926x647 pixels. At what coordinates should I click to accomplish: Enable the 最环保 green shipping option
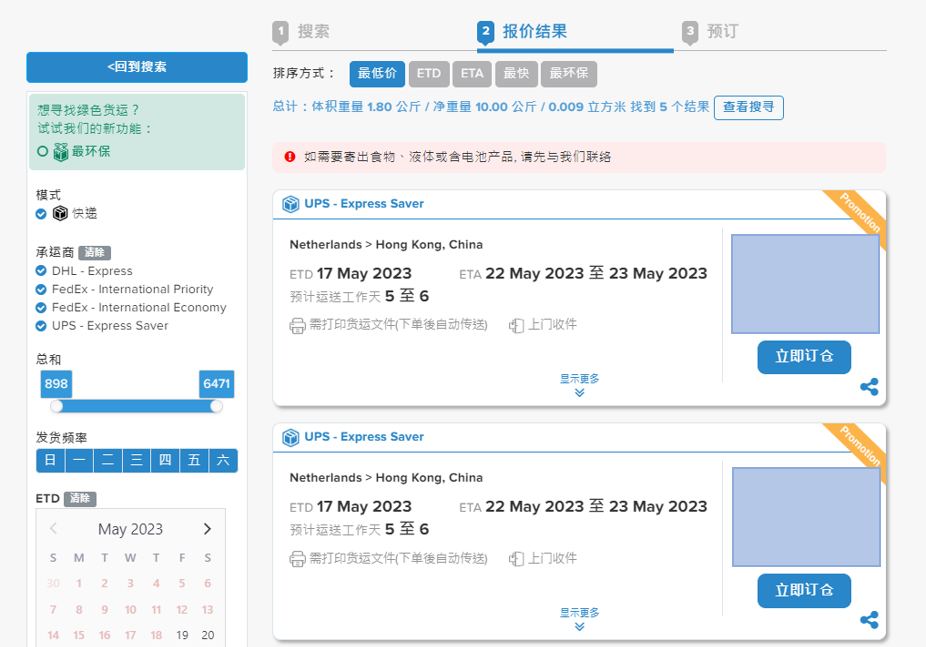(x=43, y=151)
